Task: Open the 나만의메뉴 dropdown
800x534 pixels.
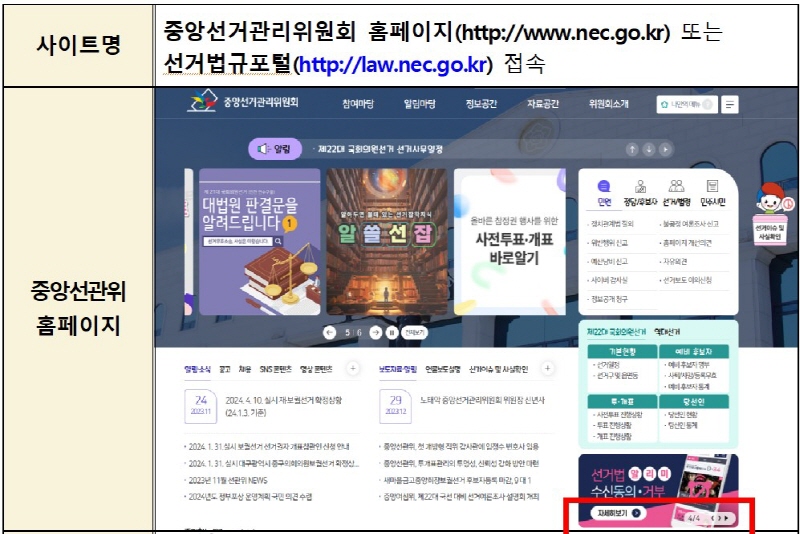Action: coord(687,105)
